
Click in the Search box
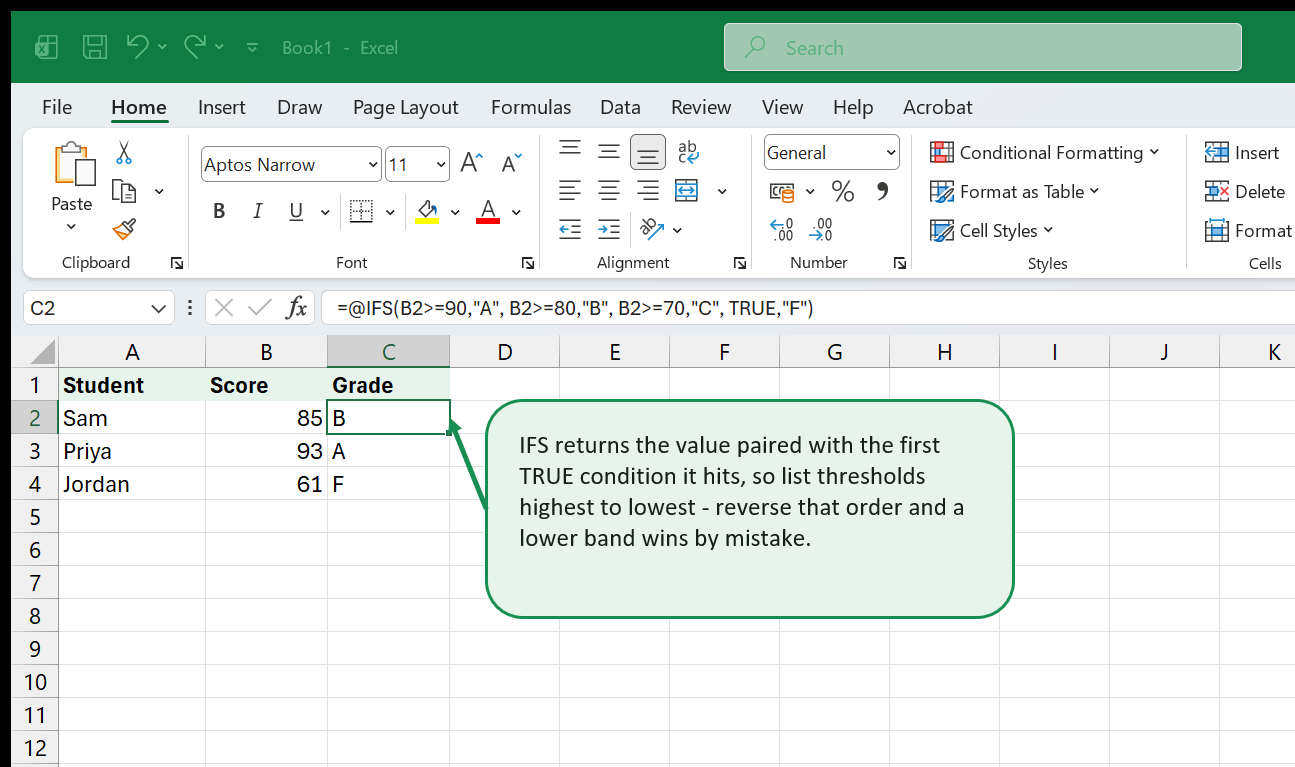coord(983,47)
